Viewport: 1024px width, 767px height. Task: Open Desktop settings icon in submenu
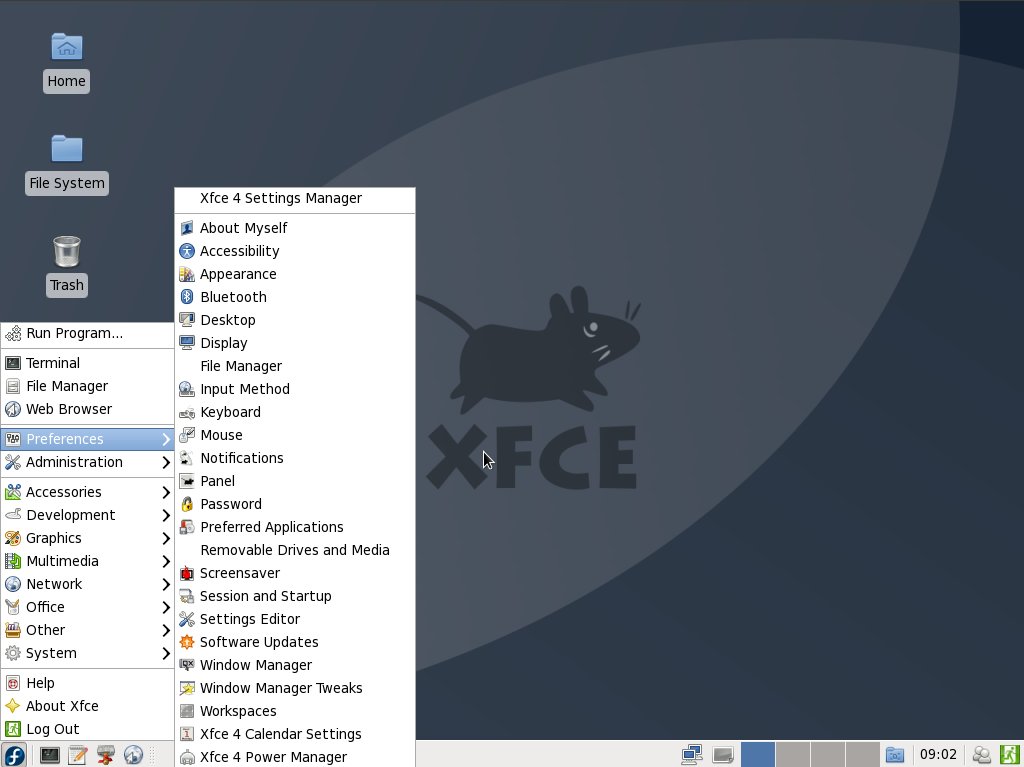click(187, 320)
